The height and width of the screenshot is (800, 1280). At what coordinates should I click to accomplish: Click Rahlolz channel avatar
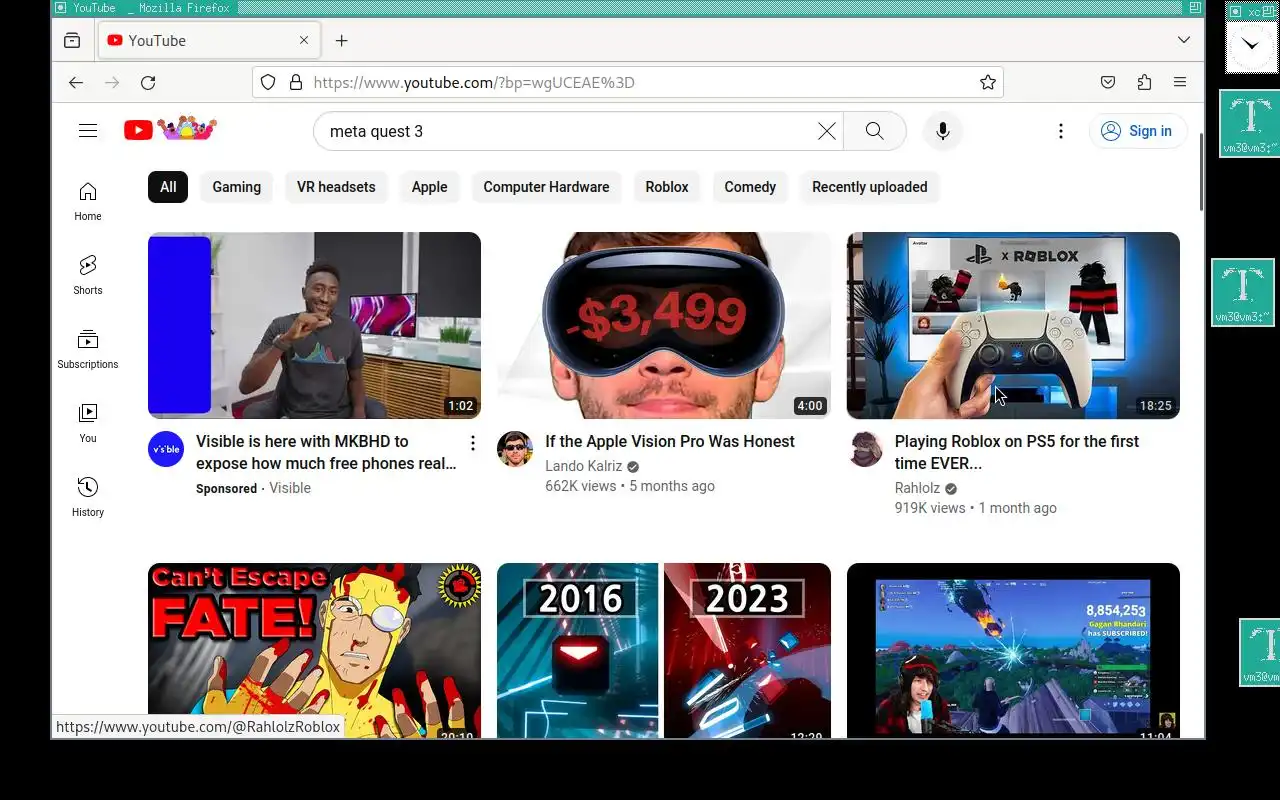(x=865, y=449)
